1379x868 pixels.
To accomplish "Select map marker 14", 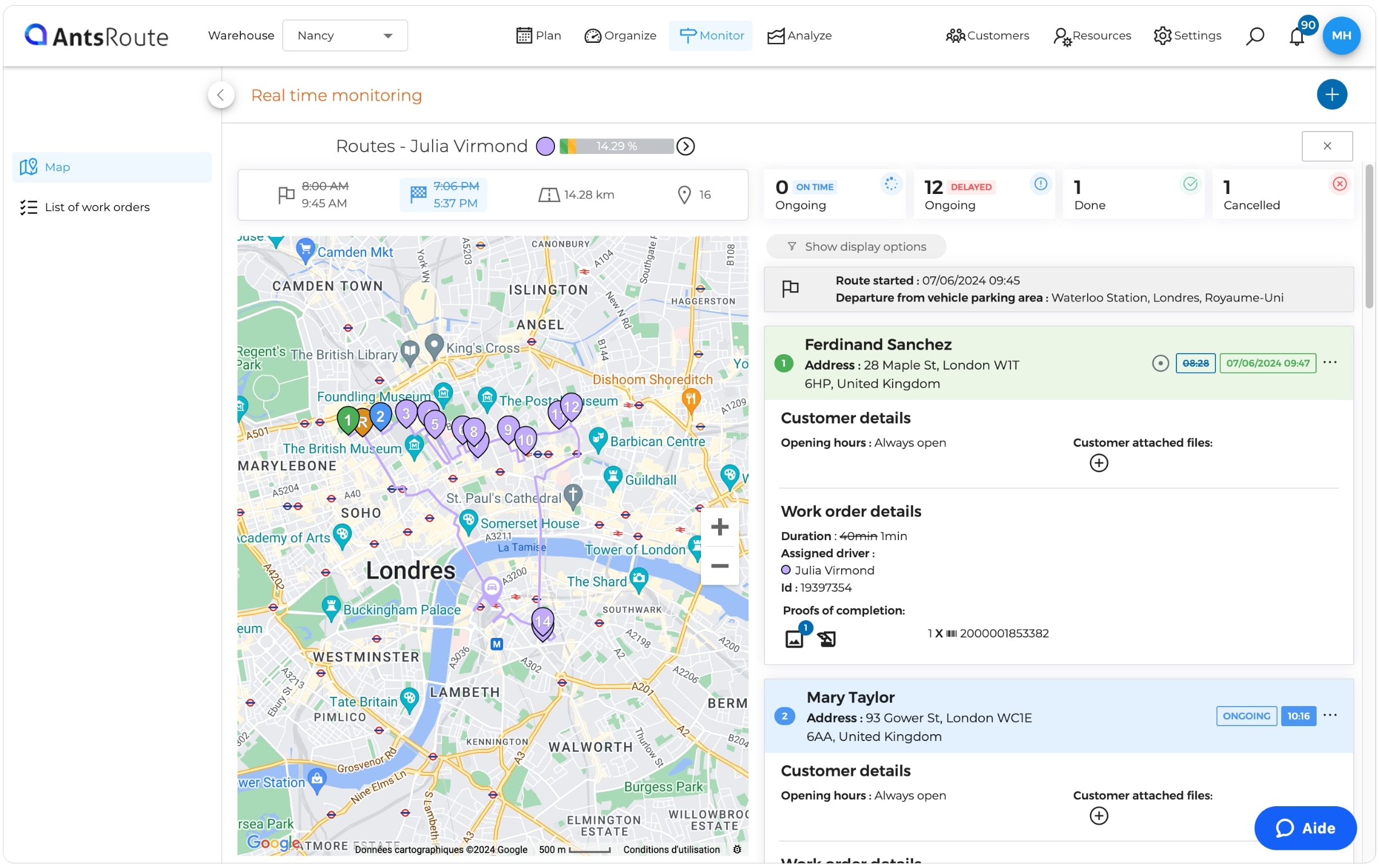I will coord(542,623).
